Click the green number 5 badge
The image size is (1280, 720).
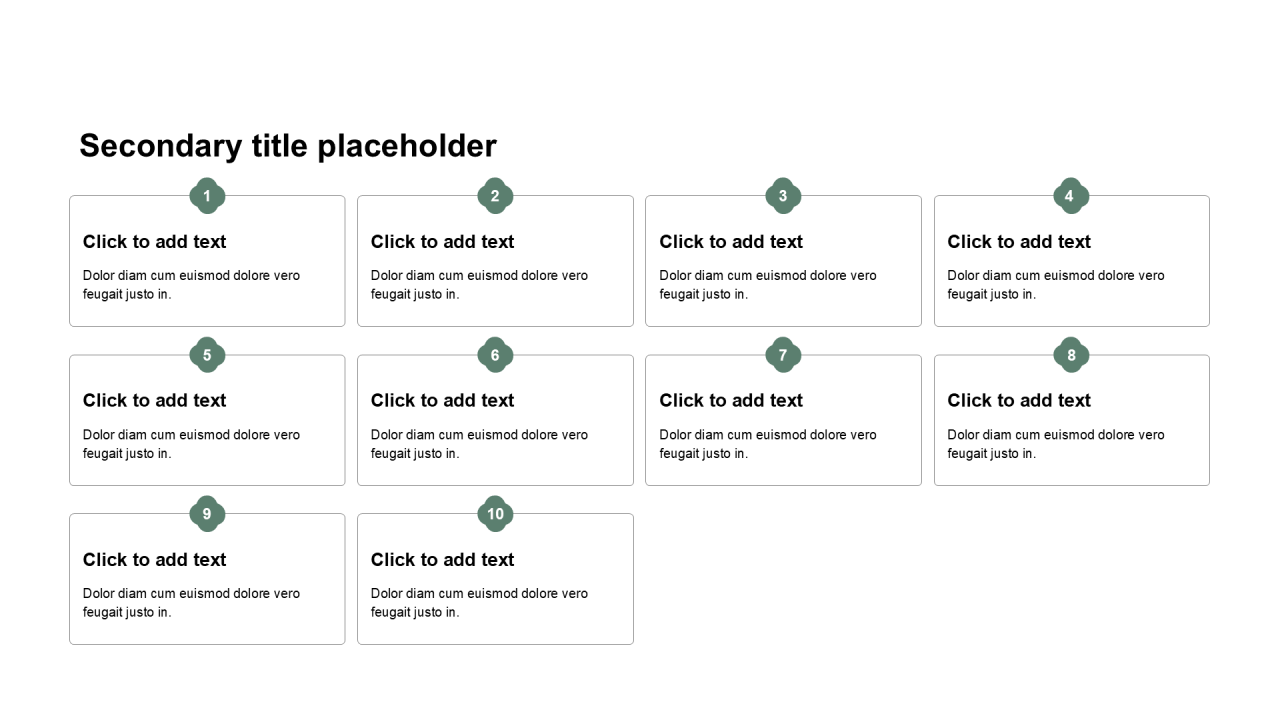click(207, 355)
